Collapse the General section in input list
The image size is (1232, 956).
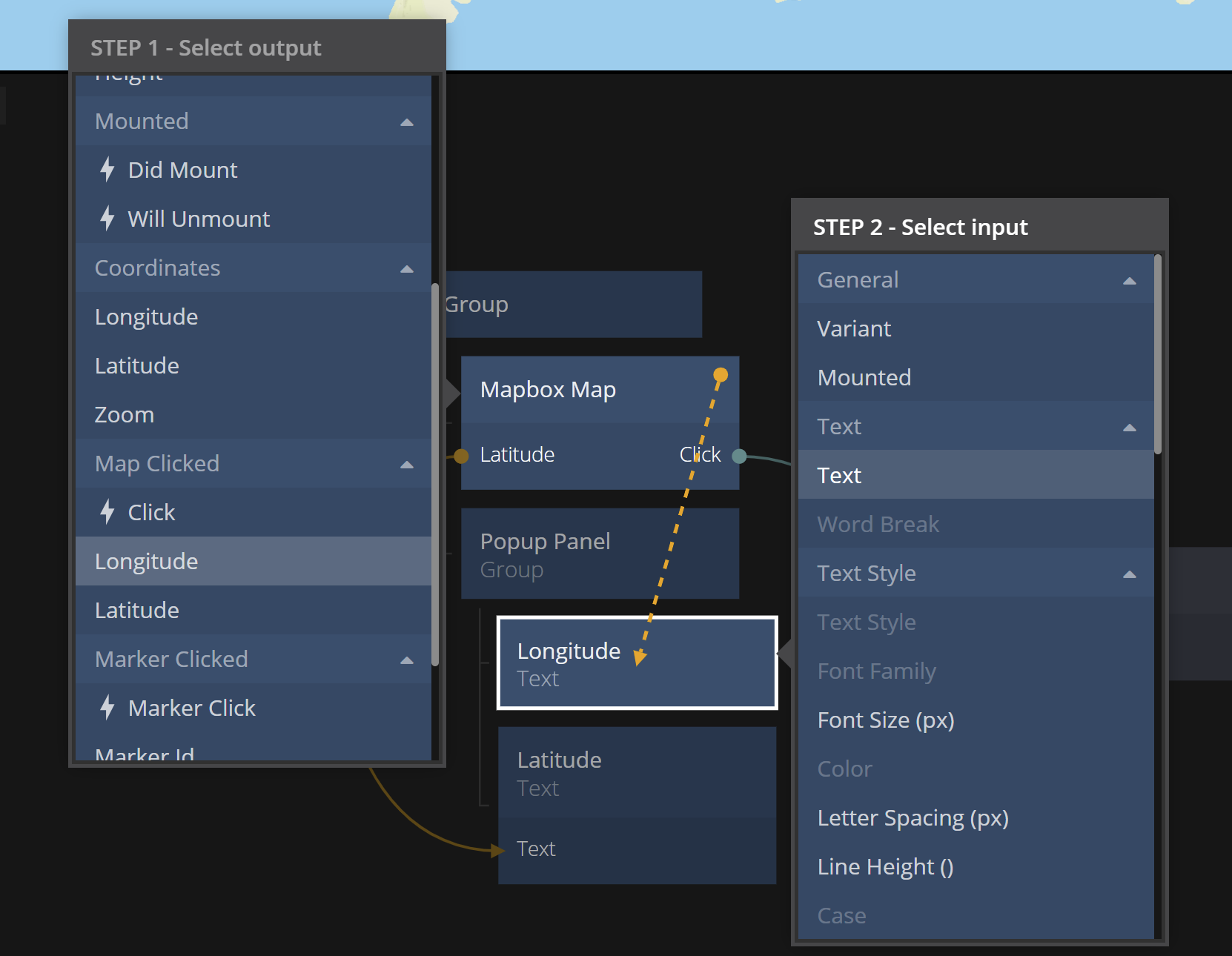tap(1129, 280)
